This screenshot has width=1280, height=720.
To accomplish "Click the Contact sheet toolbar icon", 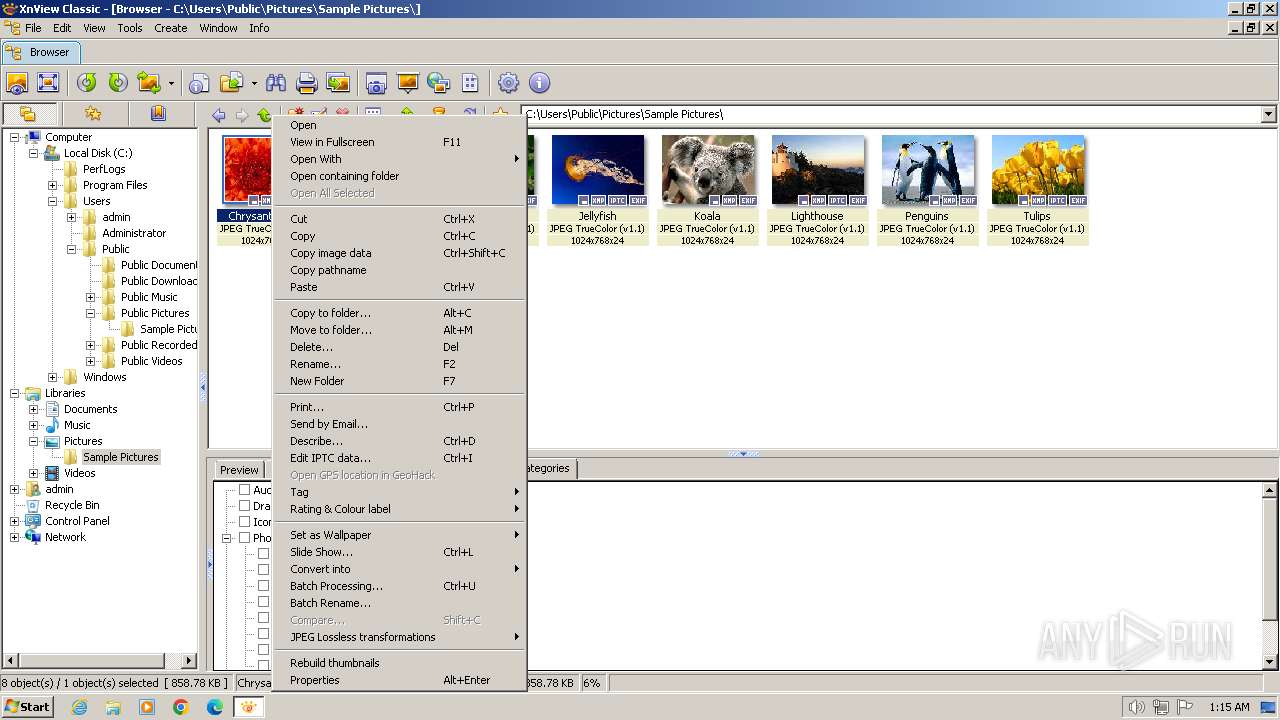I will point(470,83).
